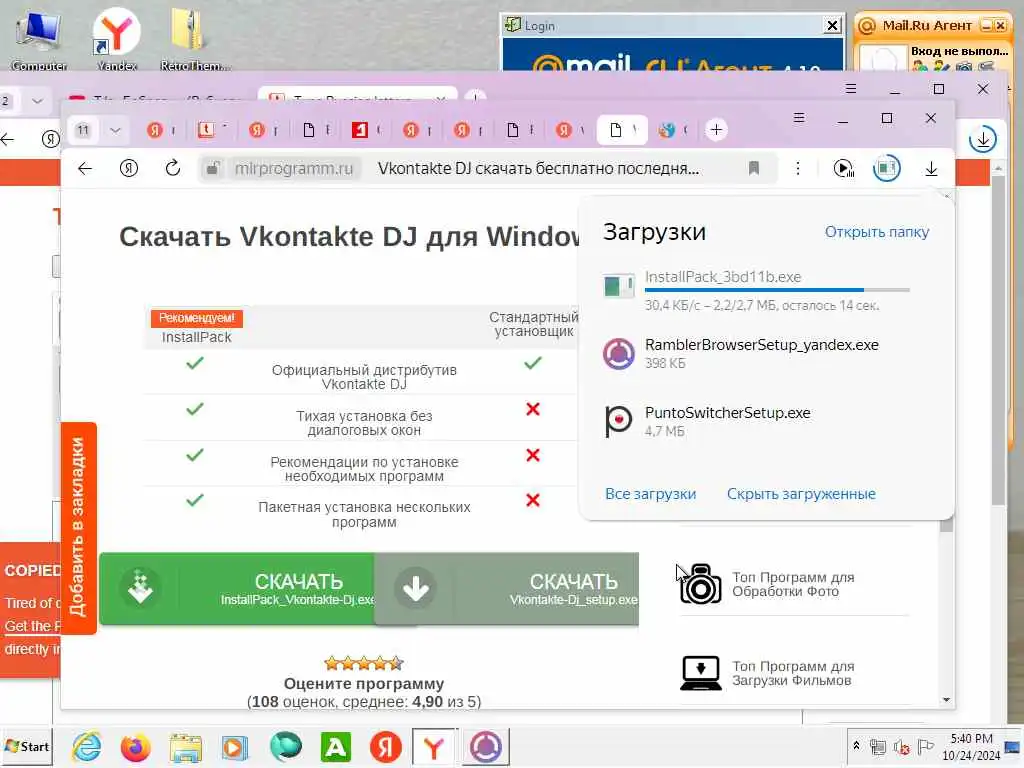Click the InstallPack file icon in downloads
The image size is (1024, 768).
tap(618, 286)
